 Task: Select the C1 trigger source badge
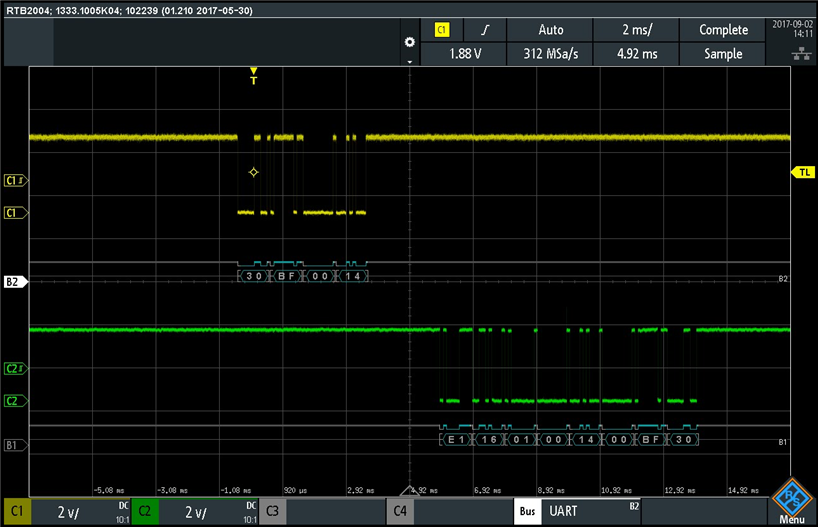442,30
